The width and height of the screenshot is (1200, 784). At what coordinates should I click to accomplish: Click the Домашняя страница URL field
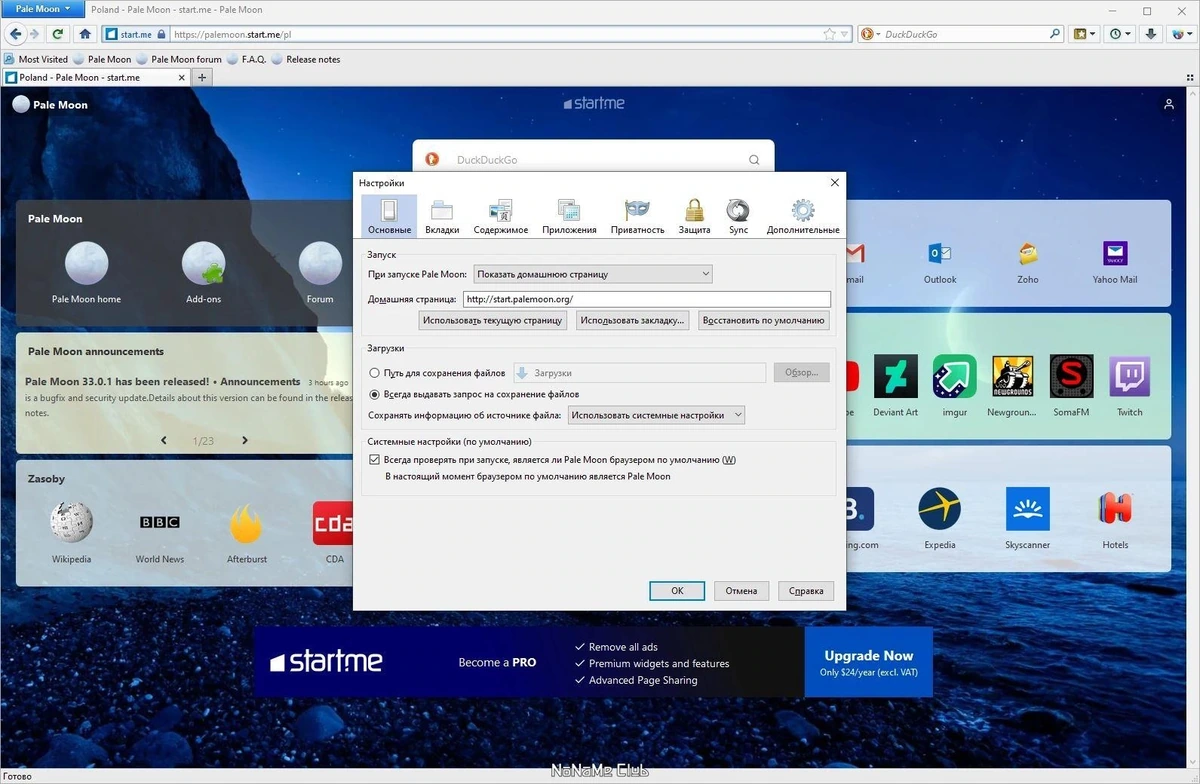tap(646, 299)
